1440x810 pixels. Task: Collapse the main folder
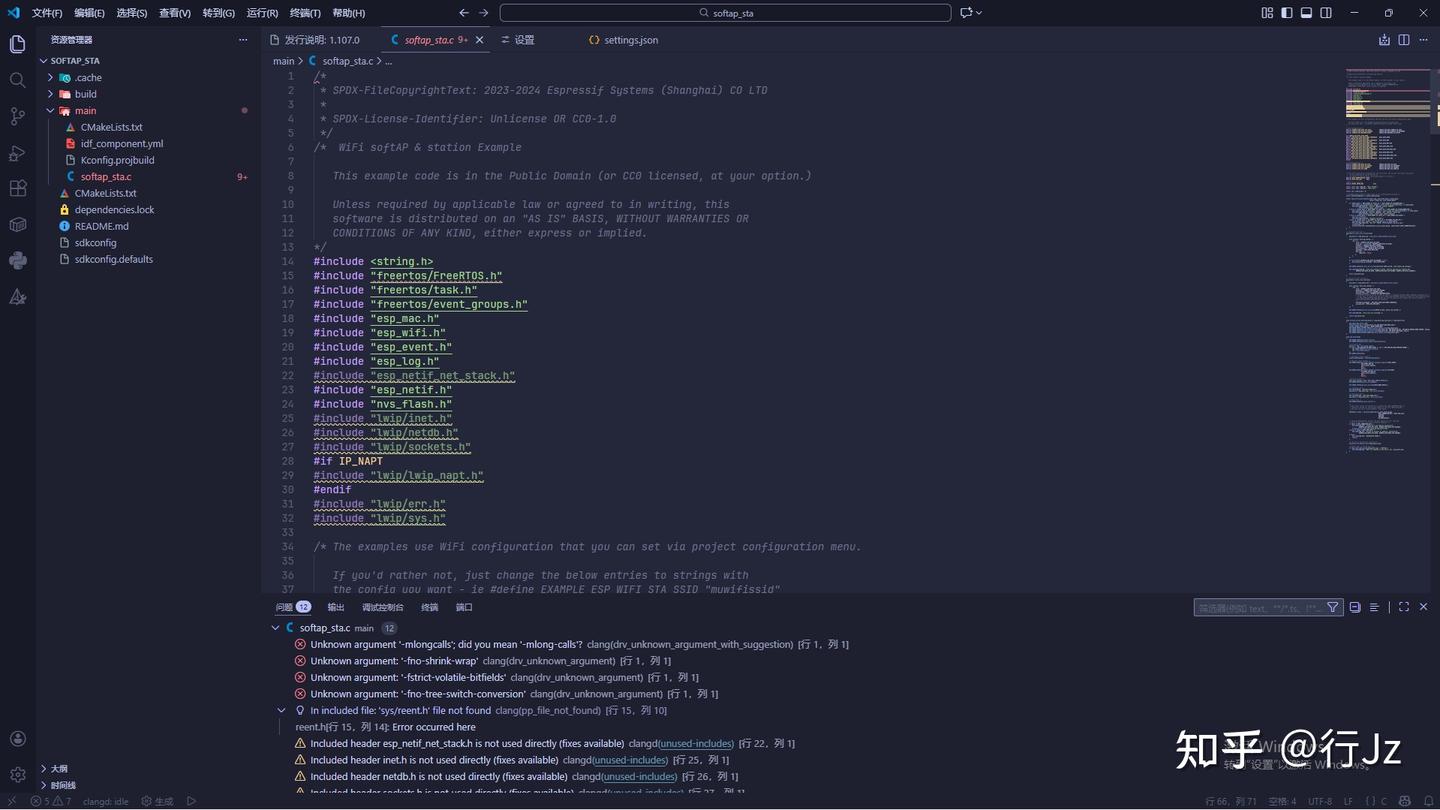pos(50,111)
